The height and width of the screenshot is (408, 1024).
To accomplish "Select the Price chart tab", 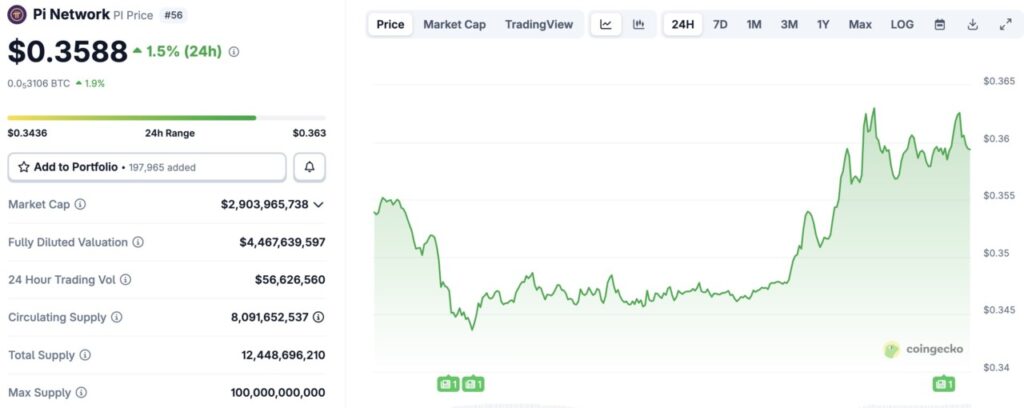I will 390,24.
